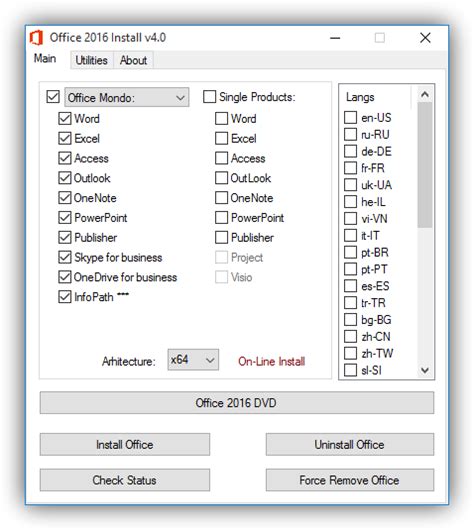474x530 pixels.
Task: Check Word under Single Products
Action: [221, 118]
